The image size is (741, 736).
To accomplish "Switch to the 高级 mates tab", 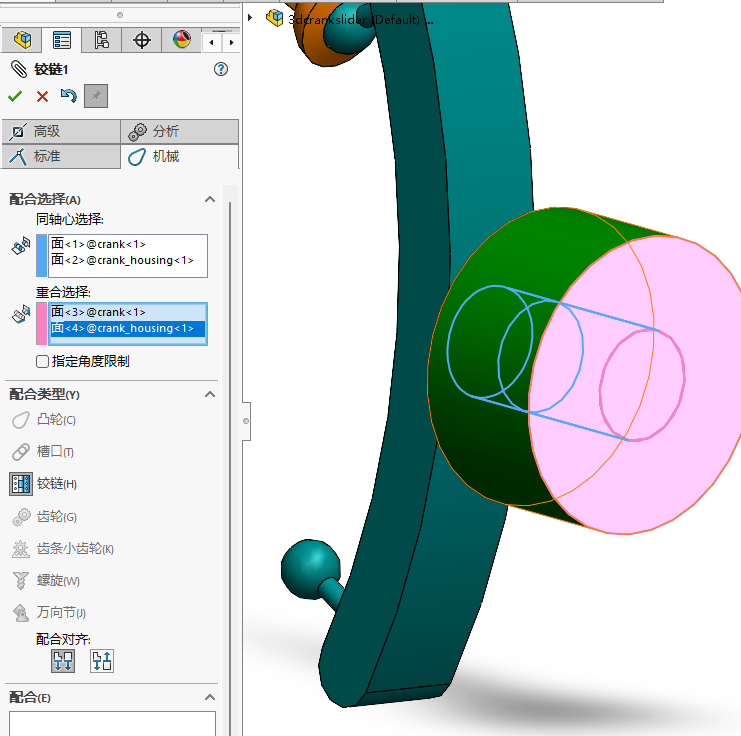I will pos(60,131).
